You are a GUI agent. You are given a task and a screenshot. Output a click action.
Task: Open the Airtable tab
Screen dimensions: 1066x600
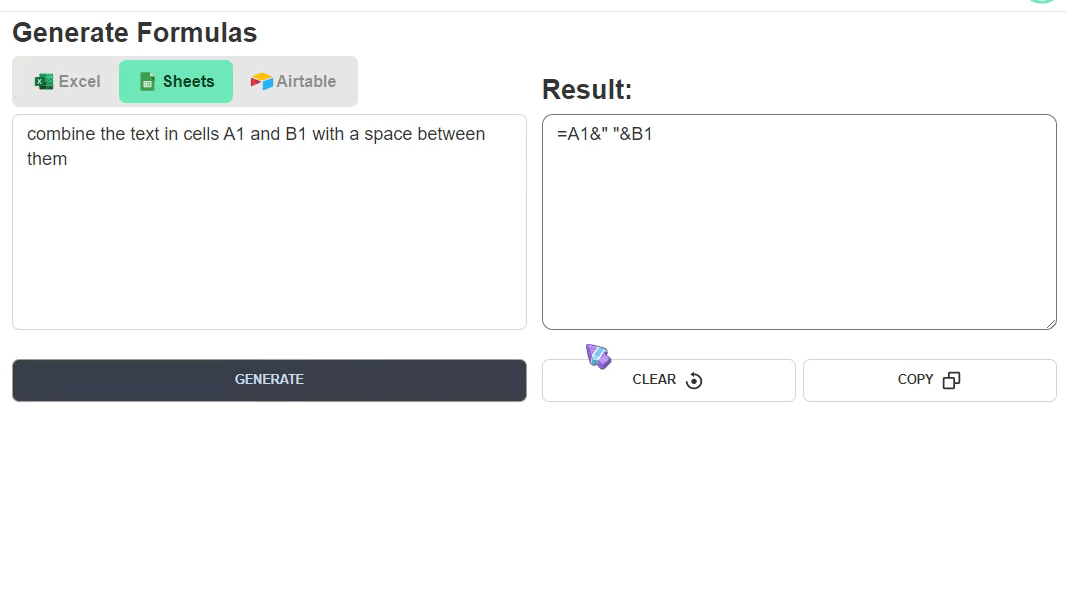293,82
